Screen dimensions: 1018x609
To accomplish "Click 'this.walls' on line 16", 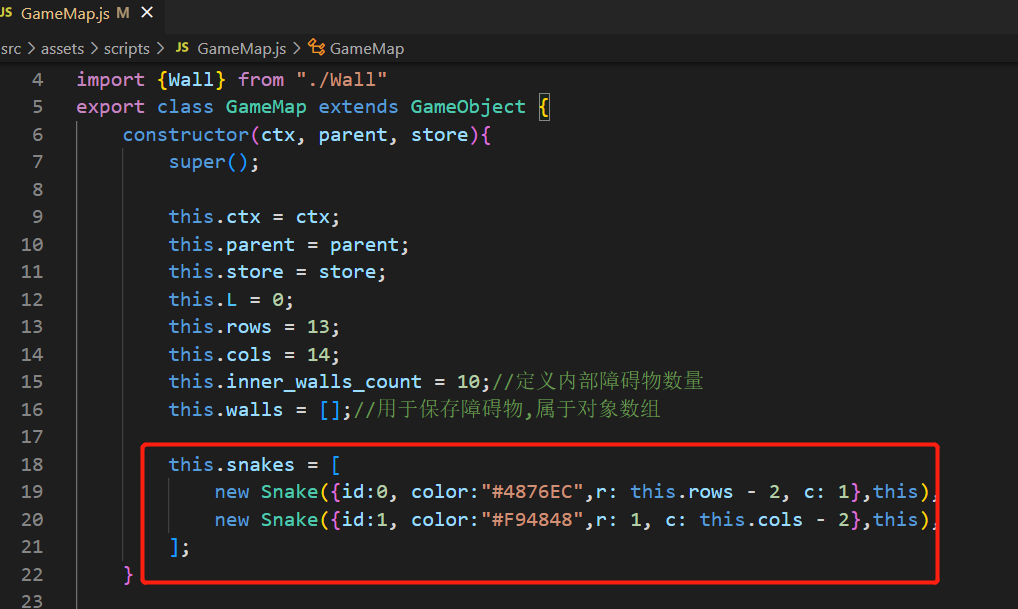I will 226,410.
